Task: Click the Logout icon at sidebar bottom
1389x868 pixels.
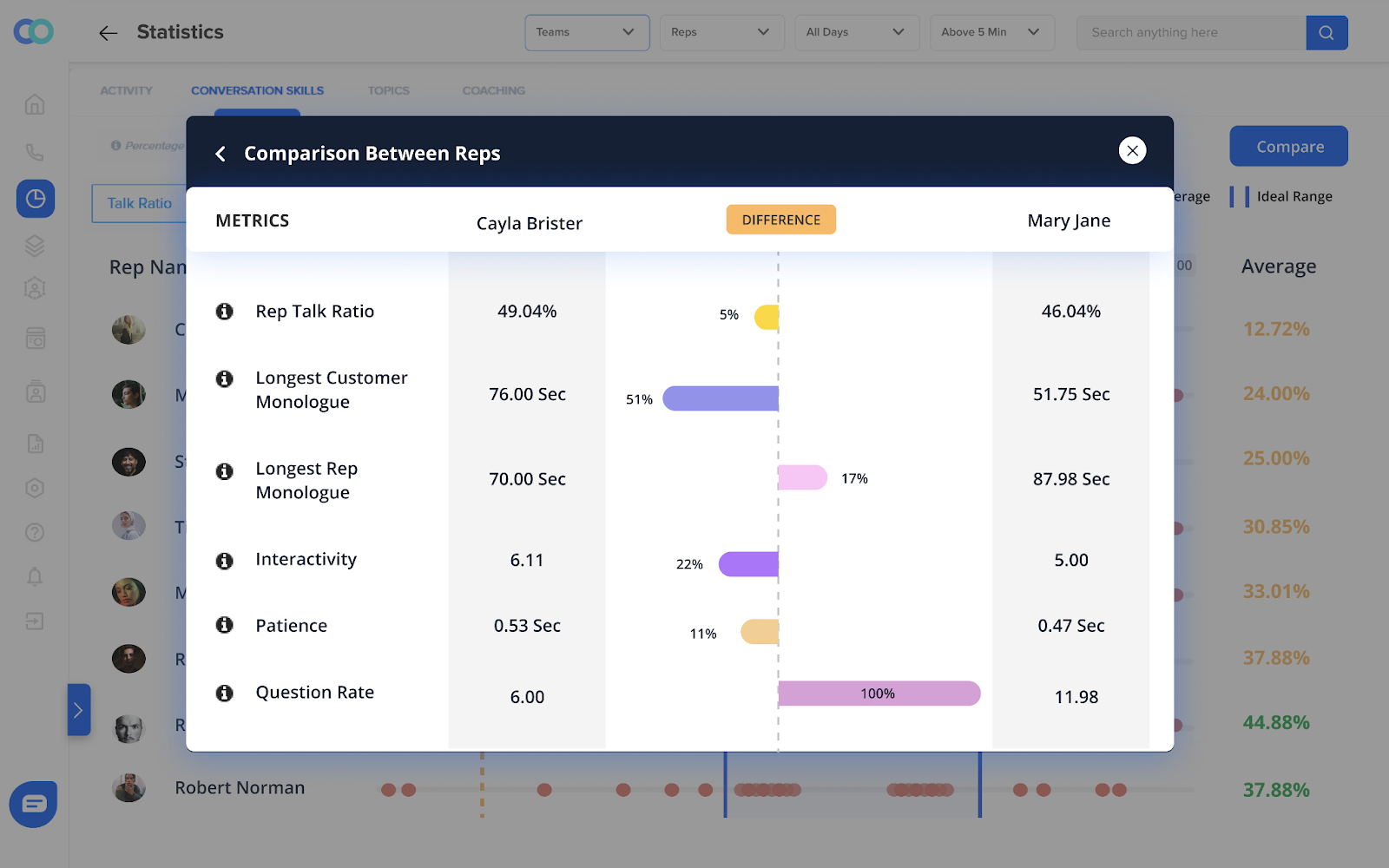Action: pyautogui.click(x=34, y=621)
